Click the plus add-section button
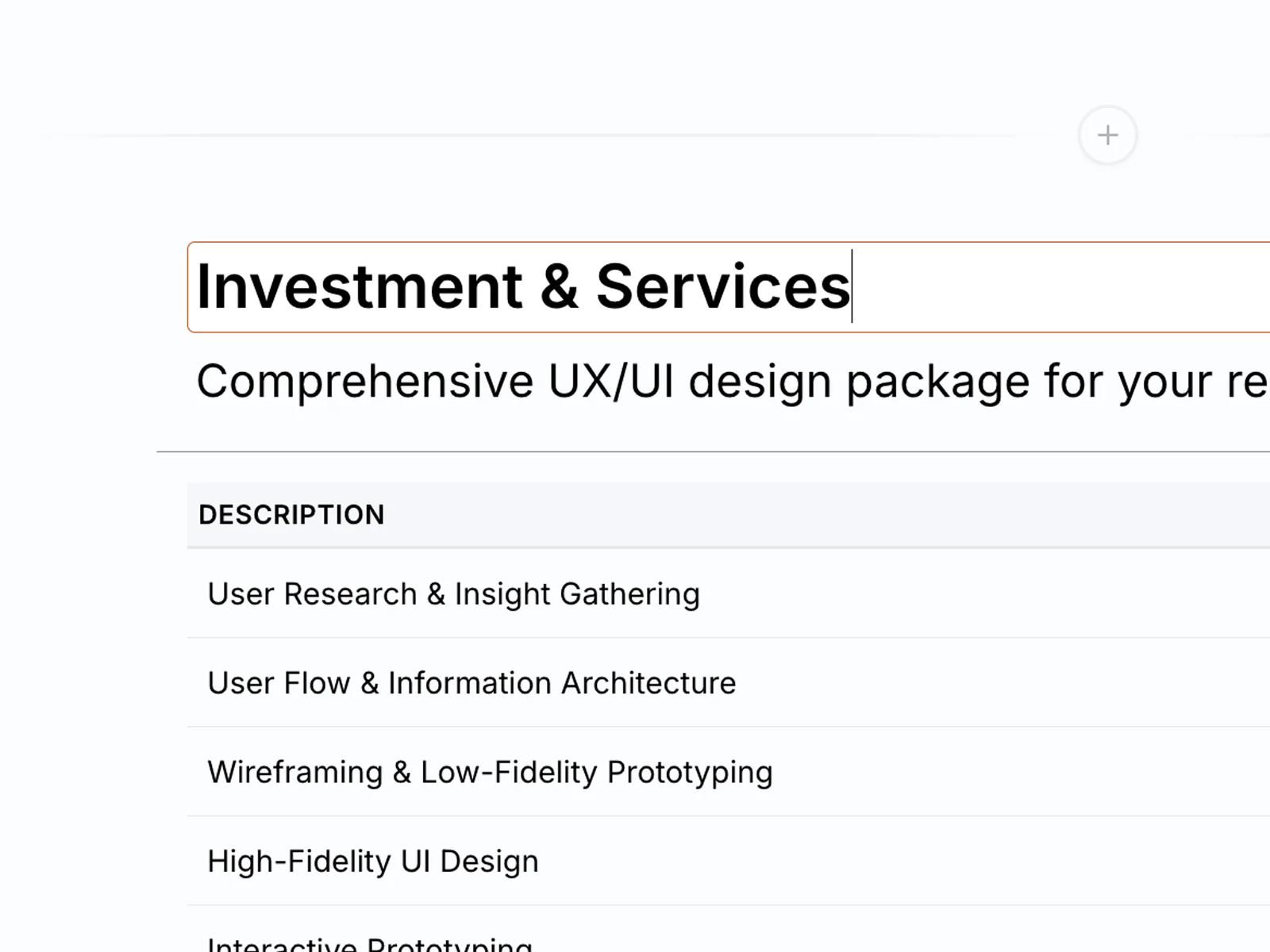The height and width of the screenshot is (952, 1270). pos(1107,136)
